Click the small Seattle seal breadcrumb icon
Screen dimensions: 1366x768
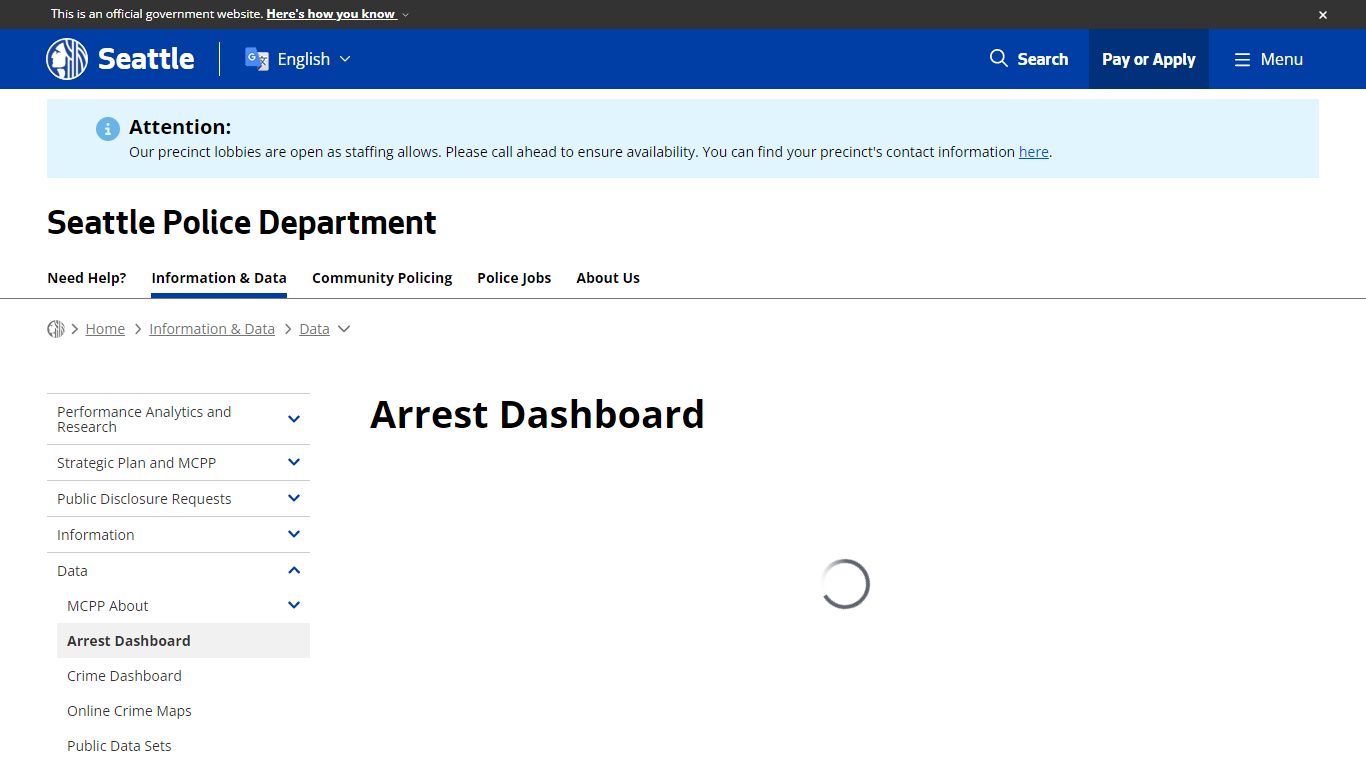pyautogui.click(x=56, y=329)
